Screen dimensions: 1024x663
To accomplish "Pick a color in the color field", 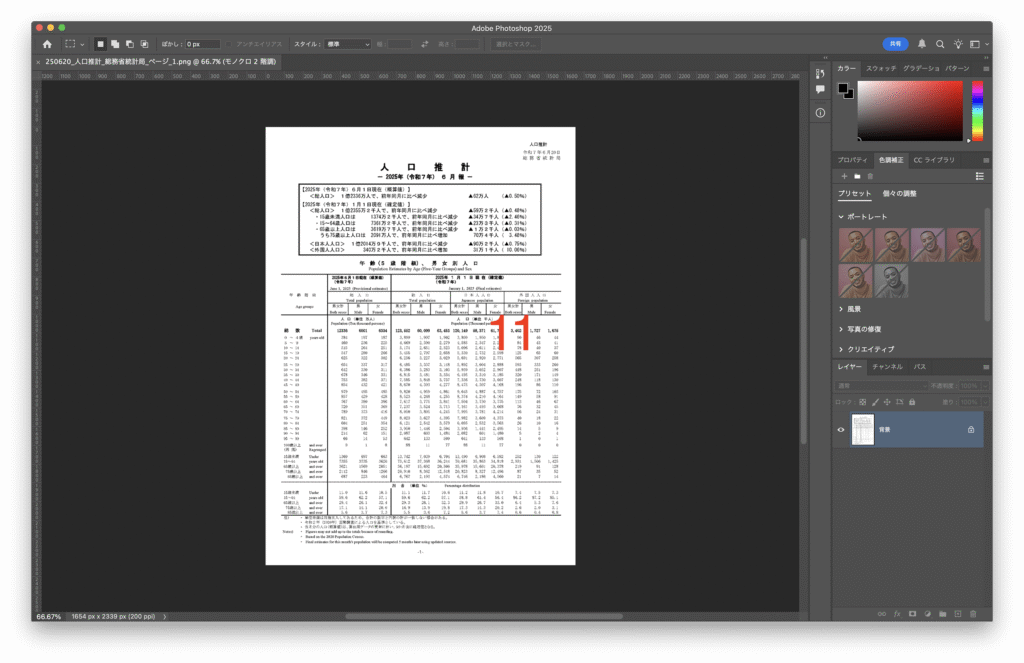I will point(910,110).
